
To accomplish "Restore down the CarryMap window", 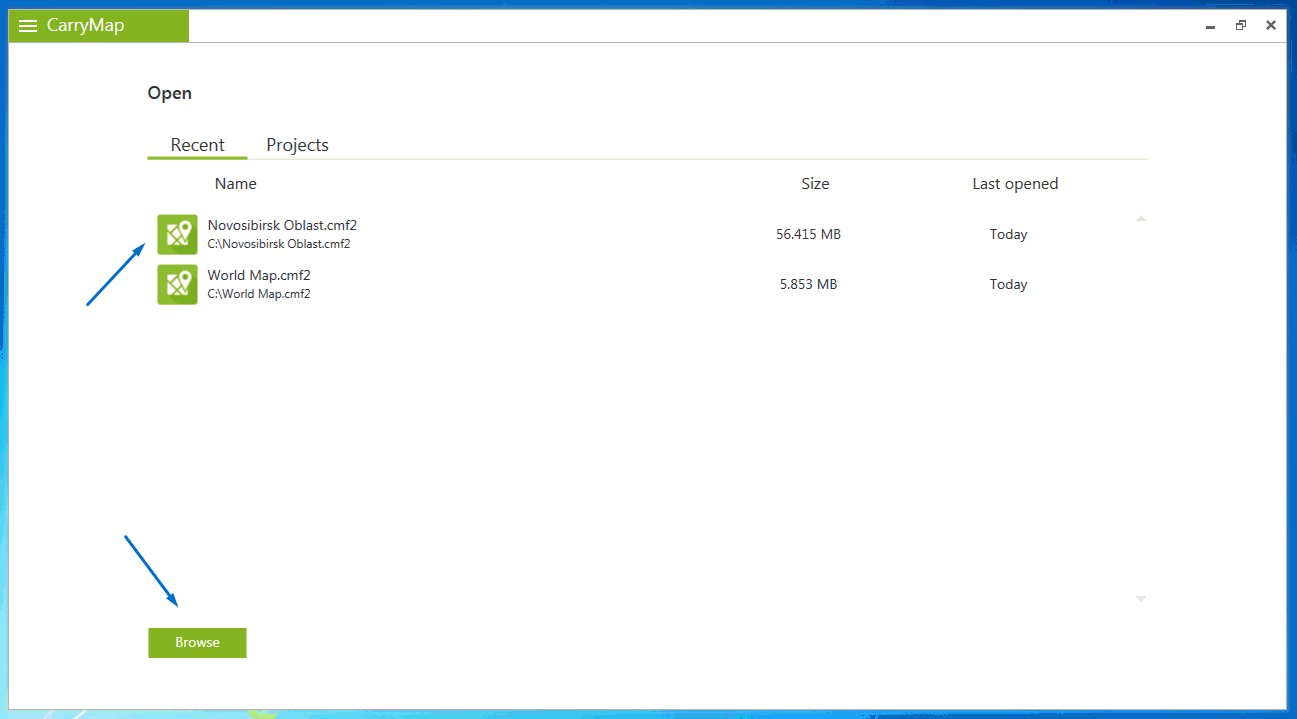I will 1241,26.
